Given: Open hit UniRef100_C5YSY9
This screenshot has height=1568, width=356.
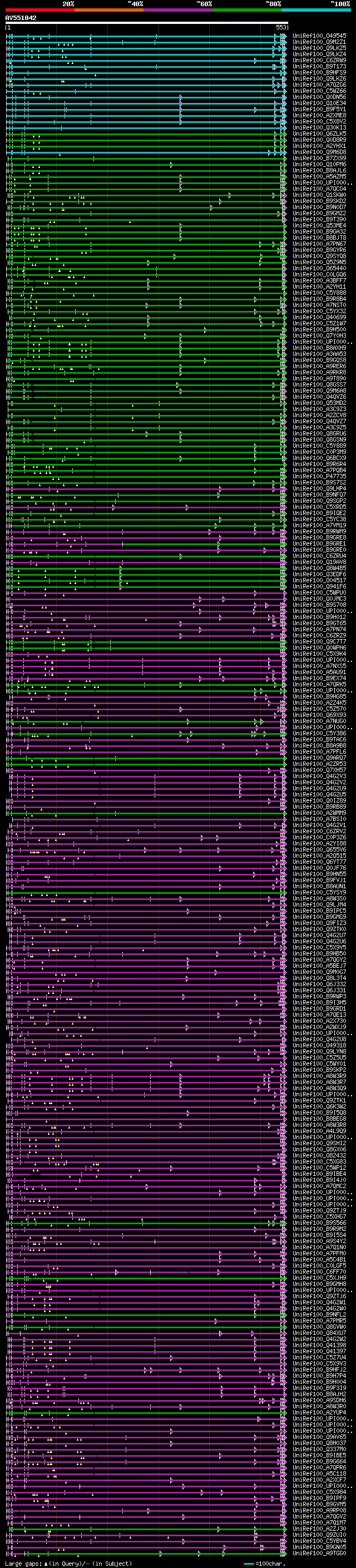Looking at the screenshot, I should [x=319, y=892].
